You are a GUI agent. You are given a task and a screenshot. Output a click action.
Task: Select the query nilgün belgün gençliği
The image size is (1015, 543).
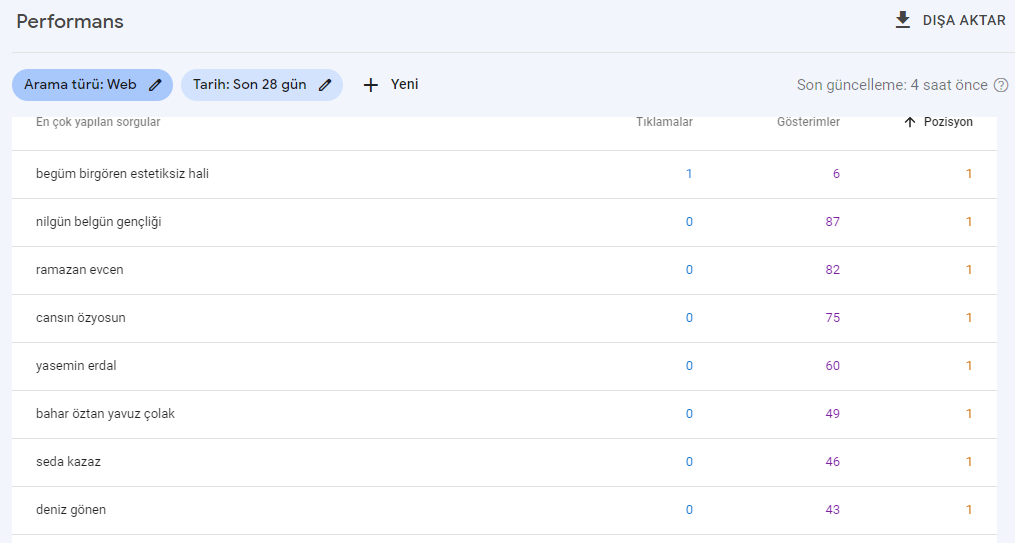pyautogui.click(x=98, y=222)
